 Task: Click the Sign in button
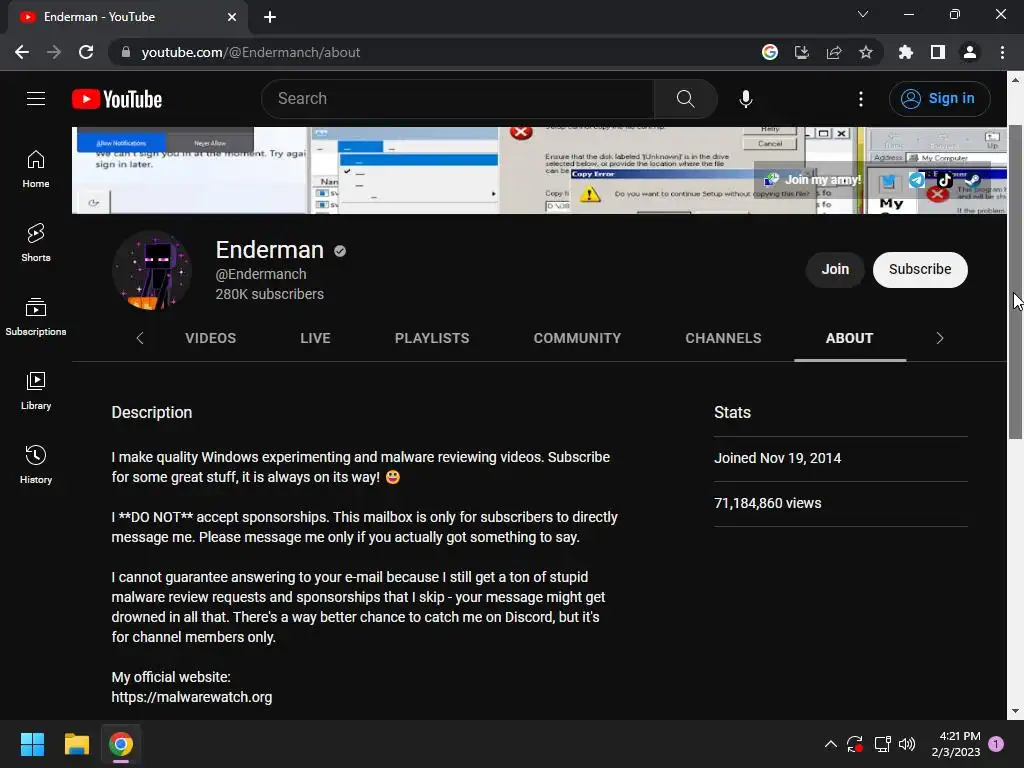(940, 99)
